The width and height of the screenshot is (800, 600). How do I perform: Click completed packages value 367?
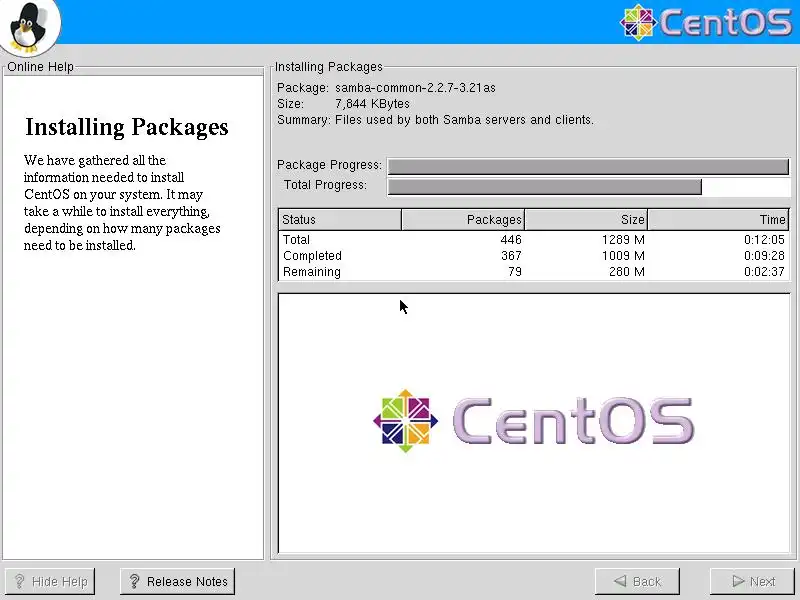511,256
